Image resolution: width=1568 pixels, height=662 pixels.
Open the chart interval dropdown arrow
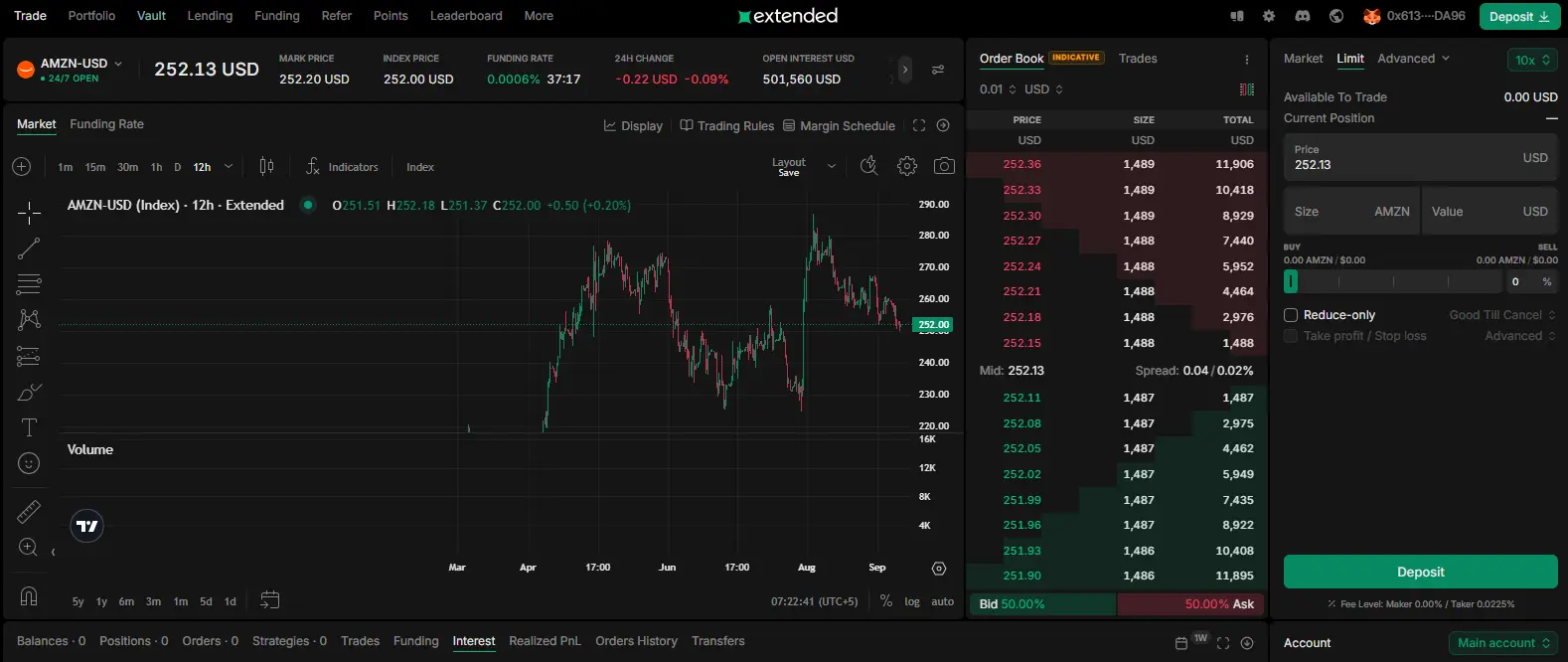(x=229, y=167)
